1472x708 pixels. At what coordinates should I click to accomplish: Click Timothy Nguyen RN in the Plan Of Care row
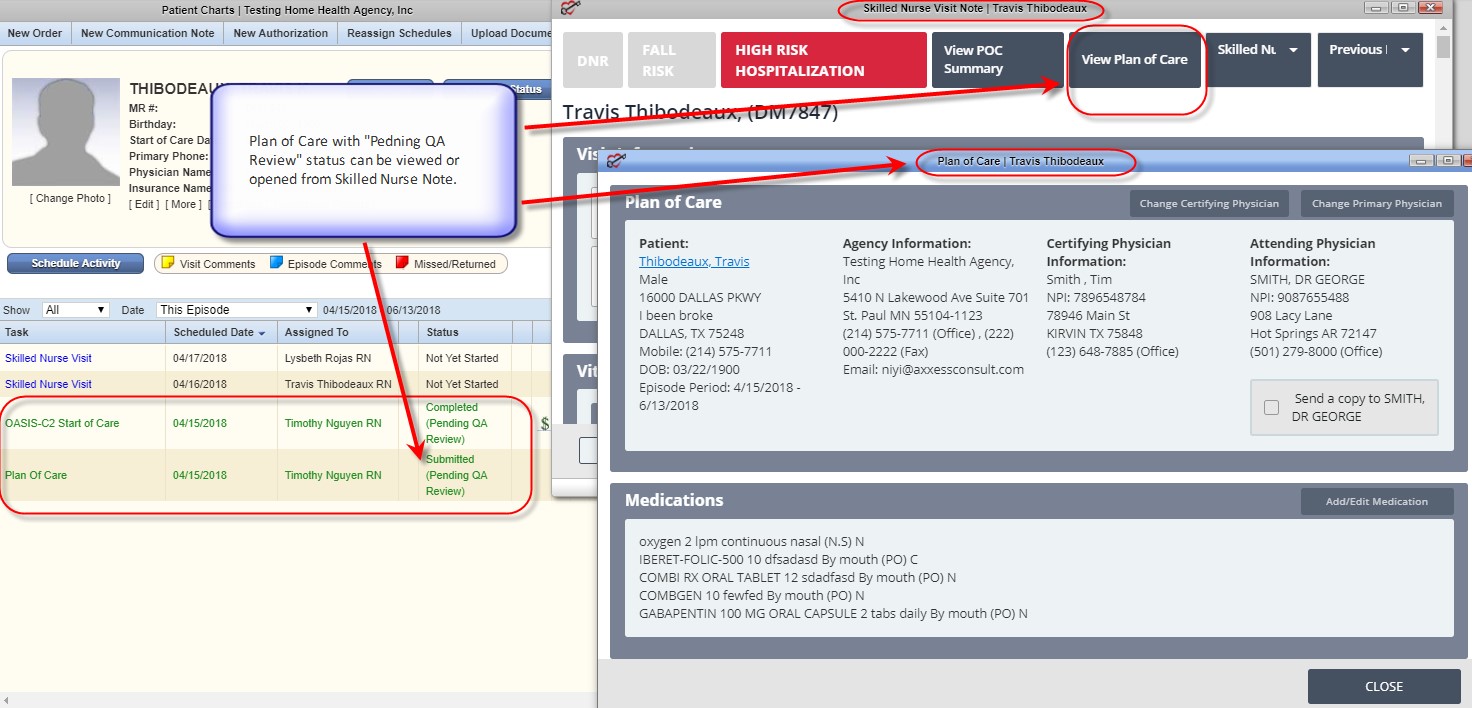tap(333, 475)
